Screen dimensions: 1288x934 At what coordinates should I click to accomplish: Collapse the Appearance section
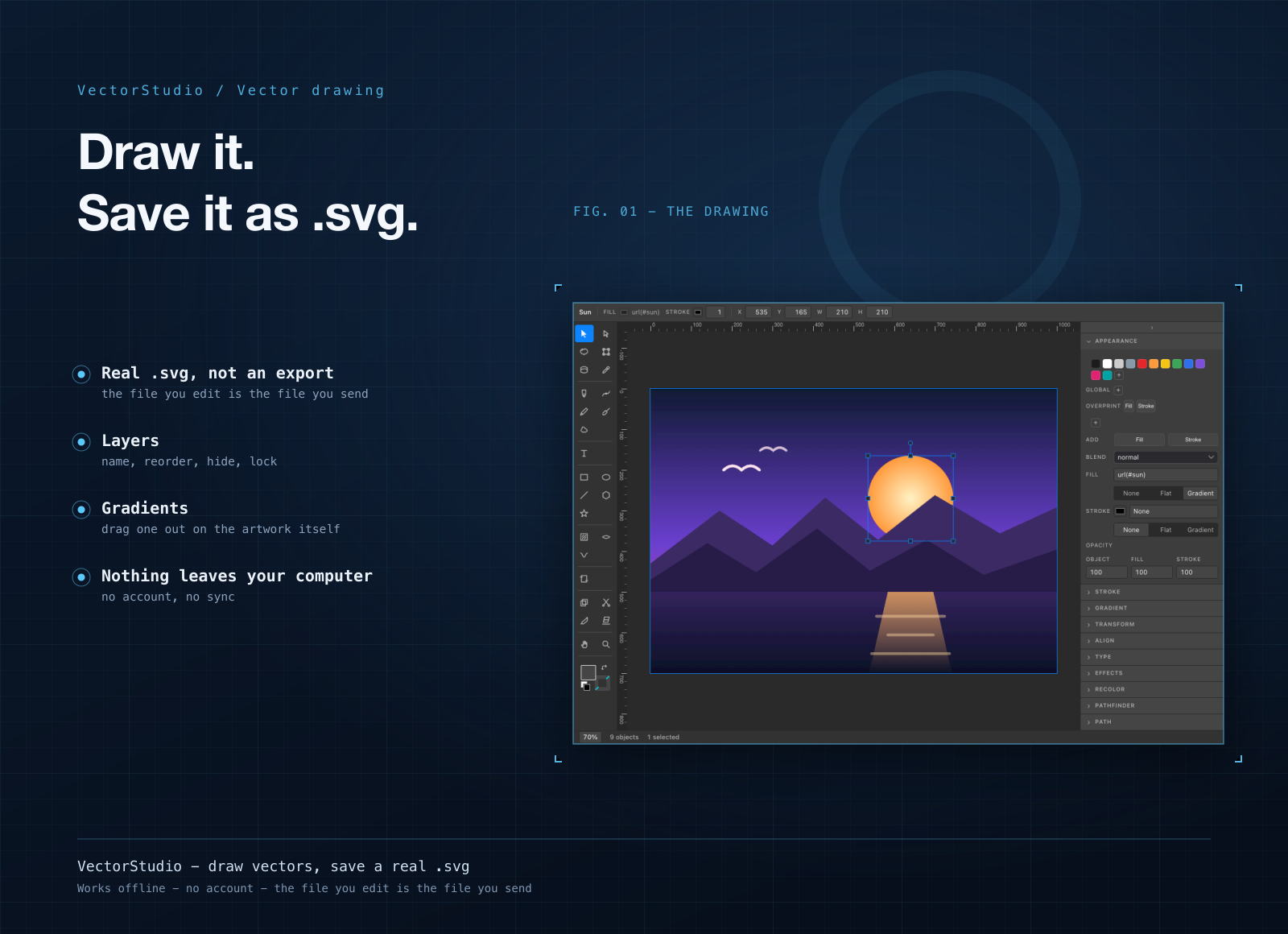(1152, 341)
